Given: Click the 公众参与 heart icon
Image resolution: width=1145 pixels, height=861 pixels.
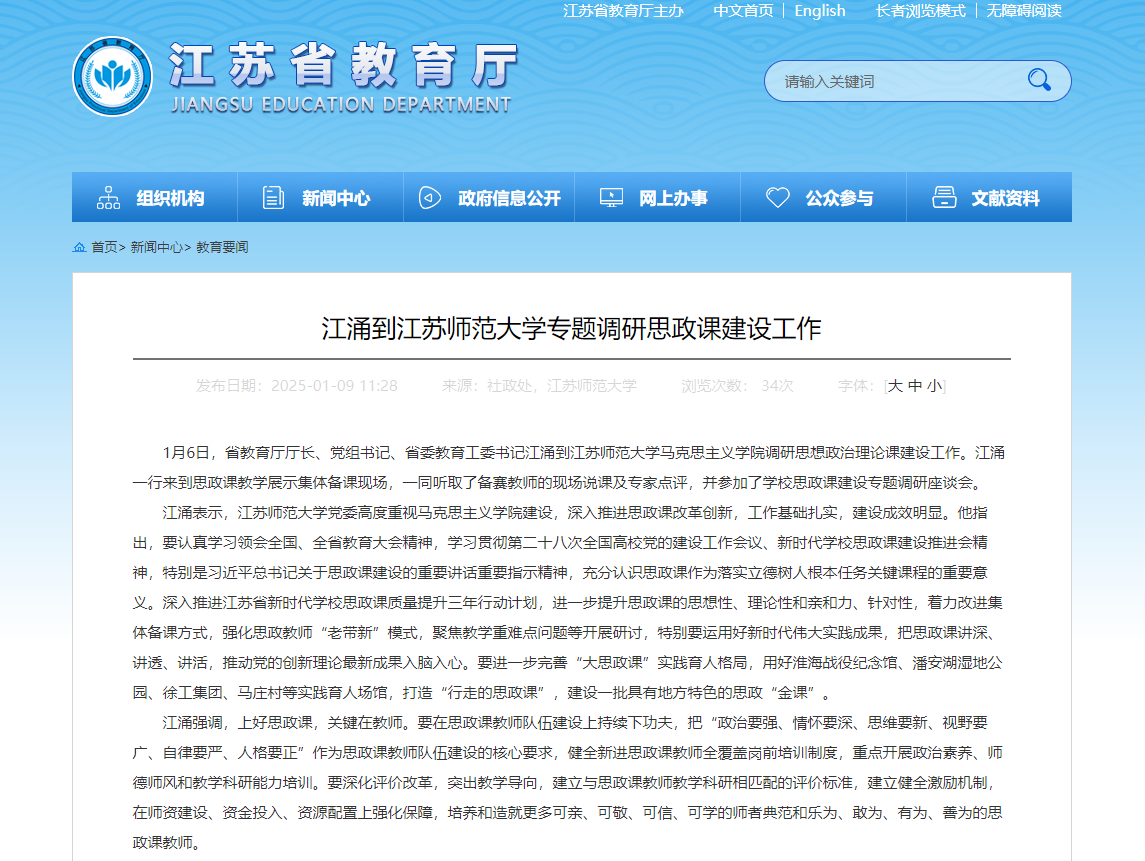Looking at the screenshot, I should click(777, 198).
